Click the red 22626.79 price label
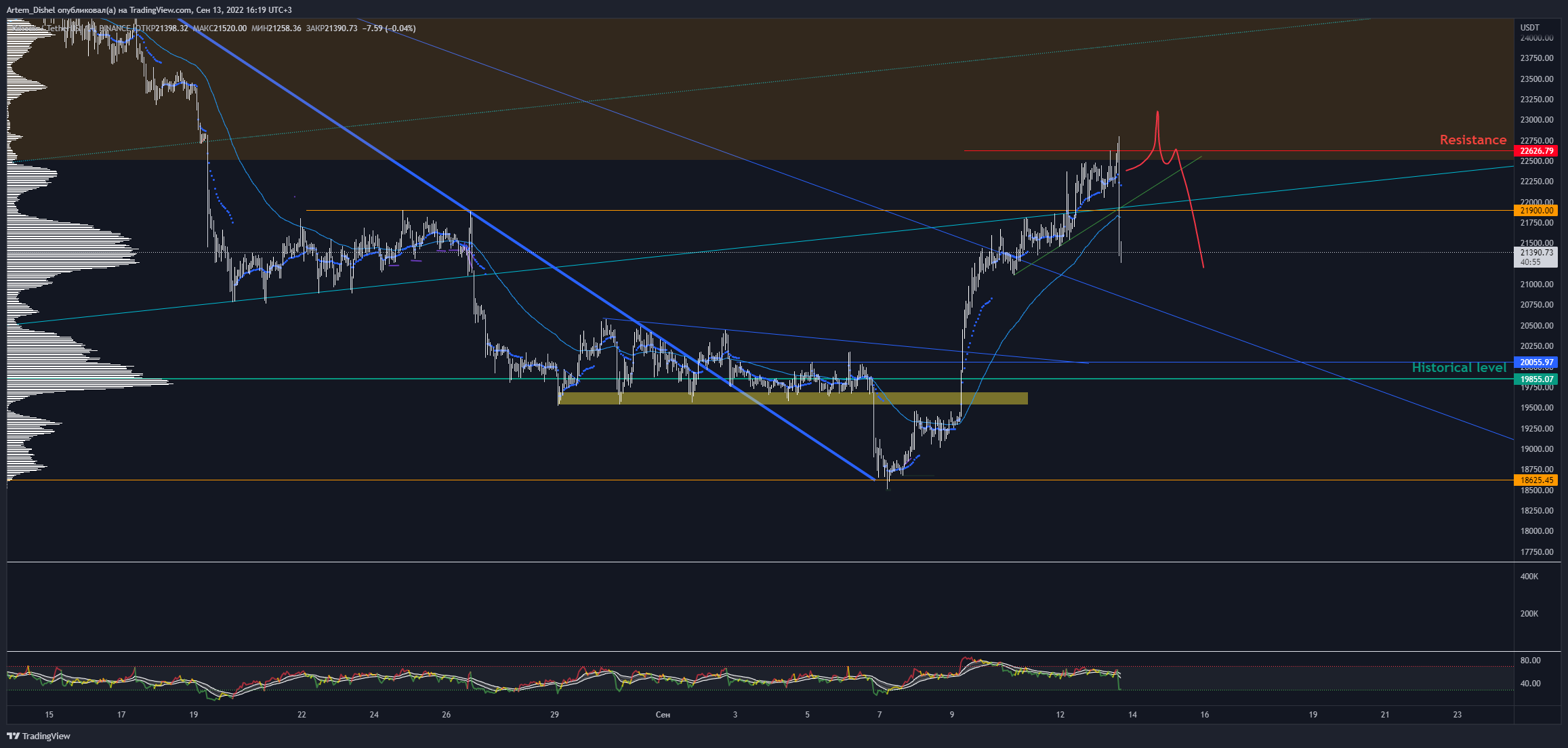The height and width of the screenshot is (748, 1568). point(1535,151)
